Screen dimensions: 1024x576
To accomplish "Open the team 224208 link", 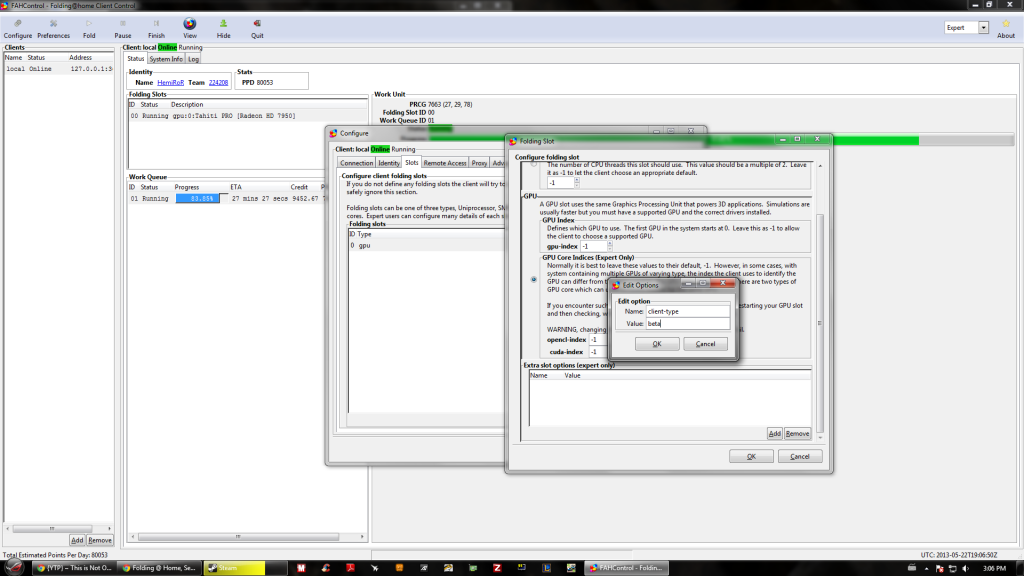I will (x=218, y=83).
